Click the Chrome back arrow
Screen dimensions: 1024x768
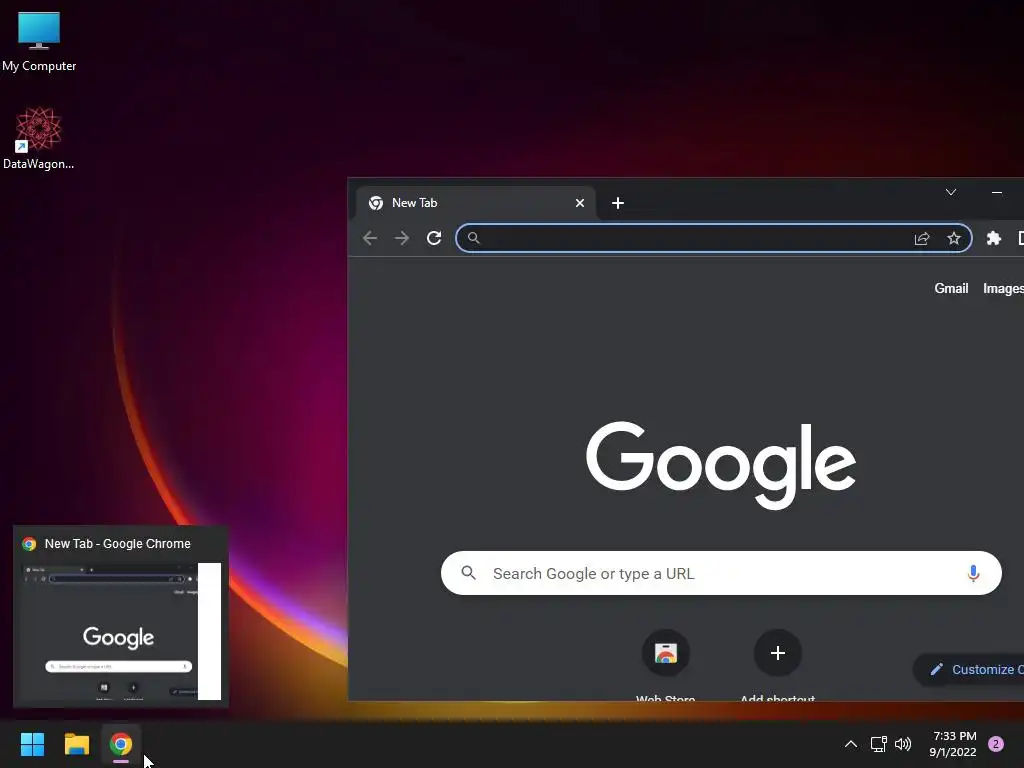(x=370, y=238)
